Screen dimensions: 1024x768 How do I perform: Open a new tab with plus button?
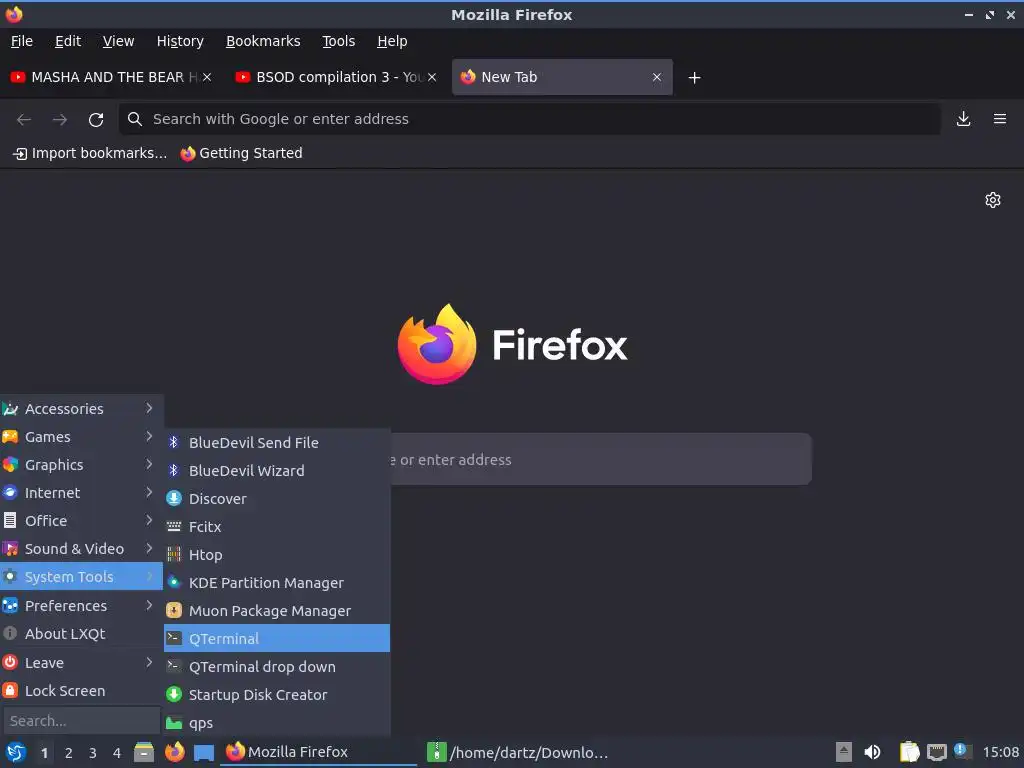[695, 78]
